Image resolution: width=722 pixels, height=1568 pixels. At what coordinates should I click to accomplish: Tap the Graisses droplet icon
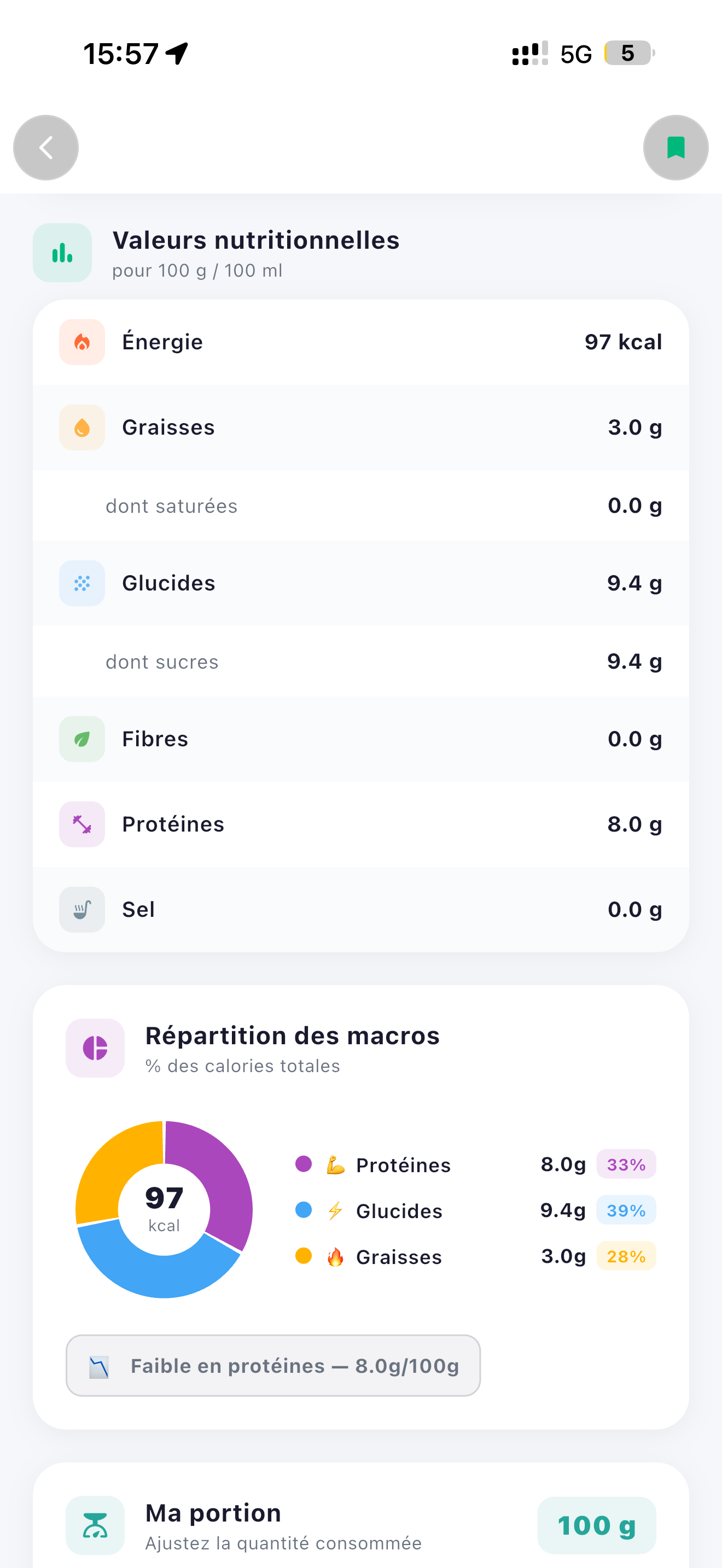coord(82,428)
